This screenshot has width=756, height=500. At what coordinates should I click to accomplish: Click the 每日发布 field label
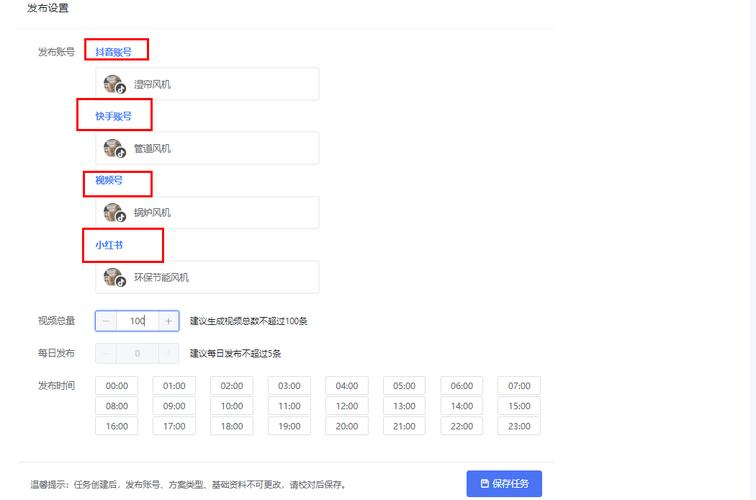pyautogui.click(x=56, y=353)
